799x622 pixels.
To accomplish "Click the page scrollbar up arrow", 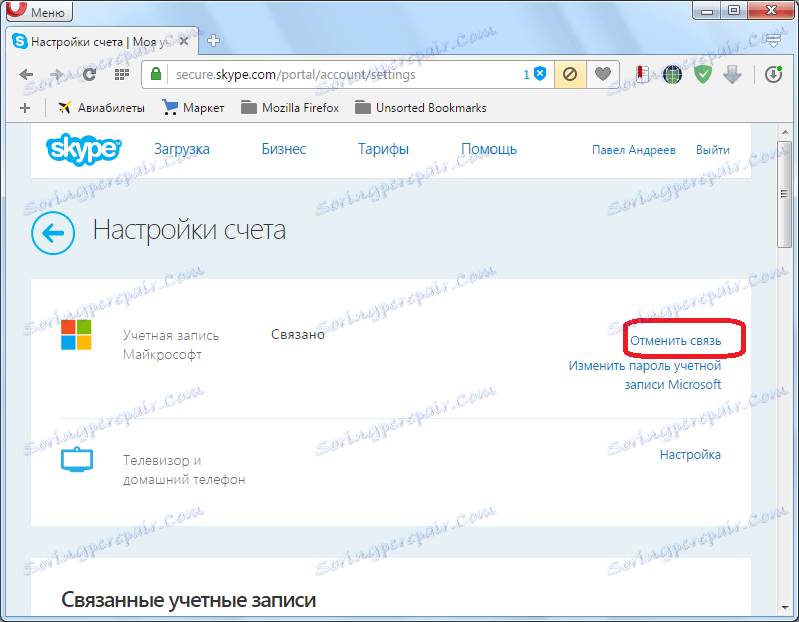I will [785, 132].
